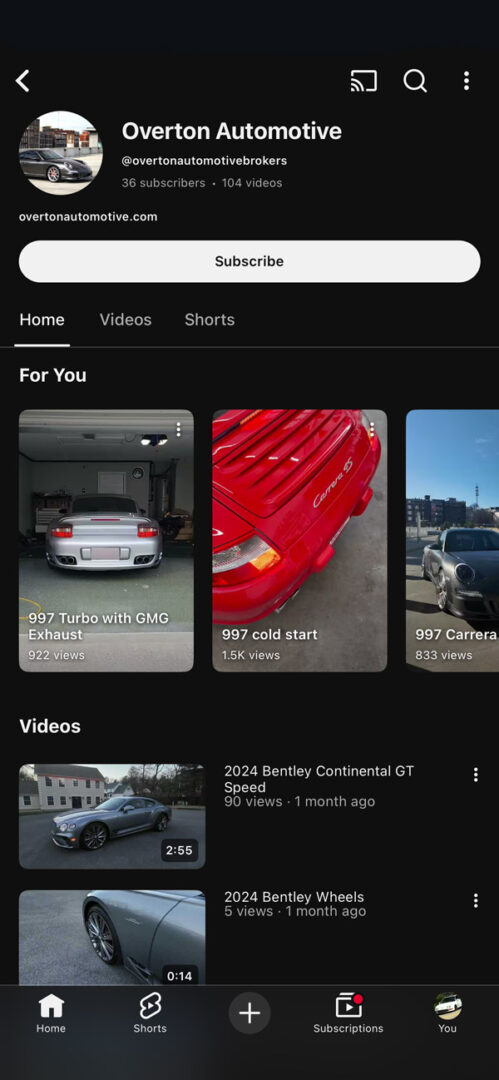
Task: Open Subscriptions in the bottom bar
Action: [348, 1013]
